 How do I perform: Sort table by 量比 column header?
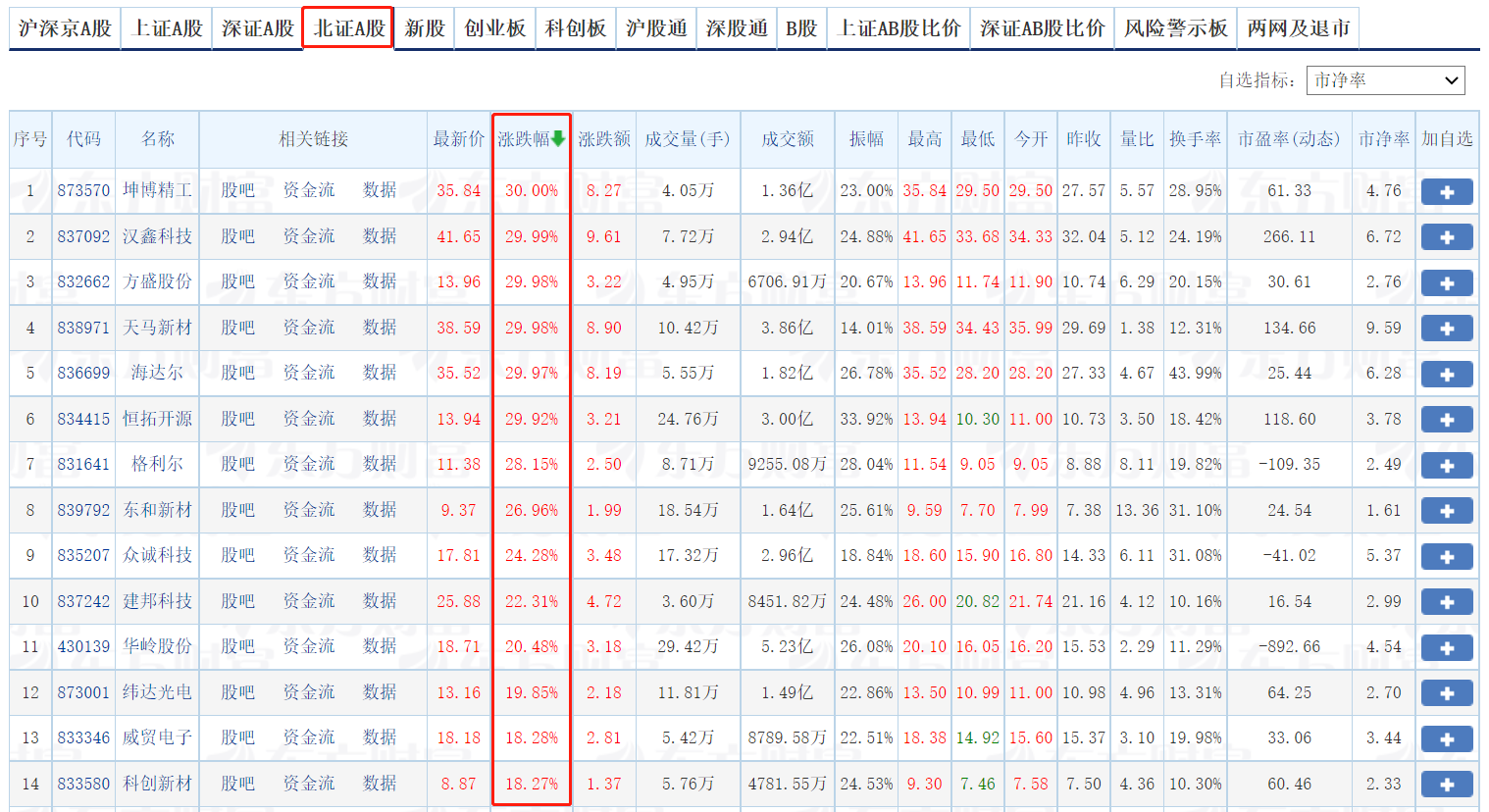click(1137, 139)
